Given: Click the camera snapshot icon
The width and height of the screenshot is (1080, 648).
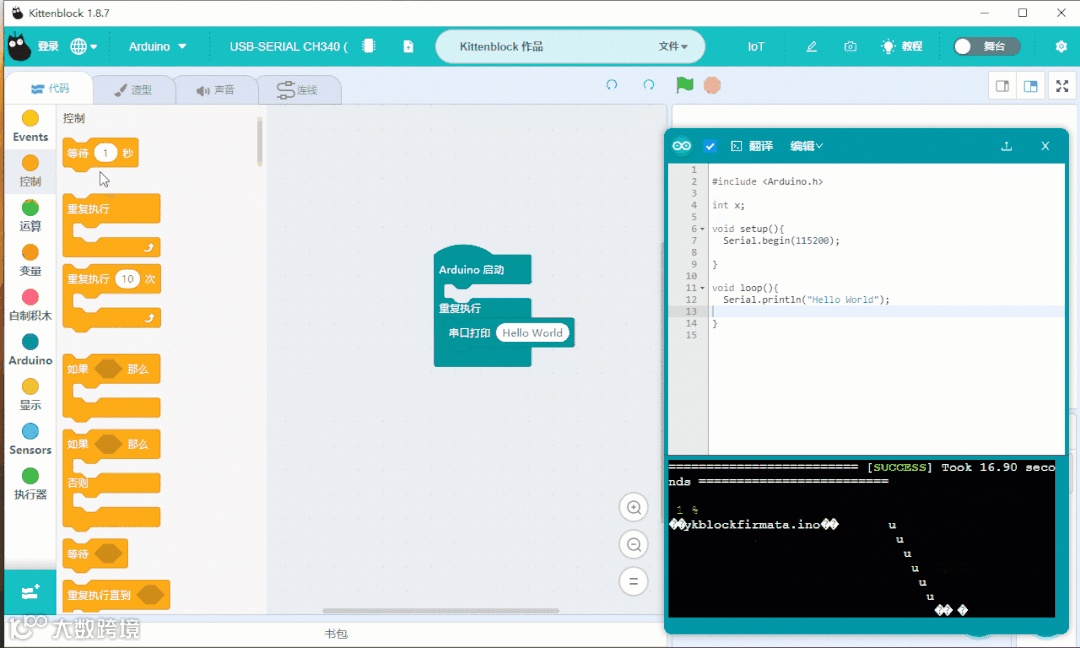Looking at the screenshot, I should tap(851, 46).
